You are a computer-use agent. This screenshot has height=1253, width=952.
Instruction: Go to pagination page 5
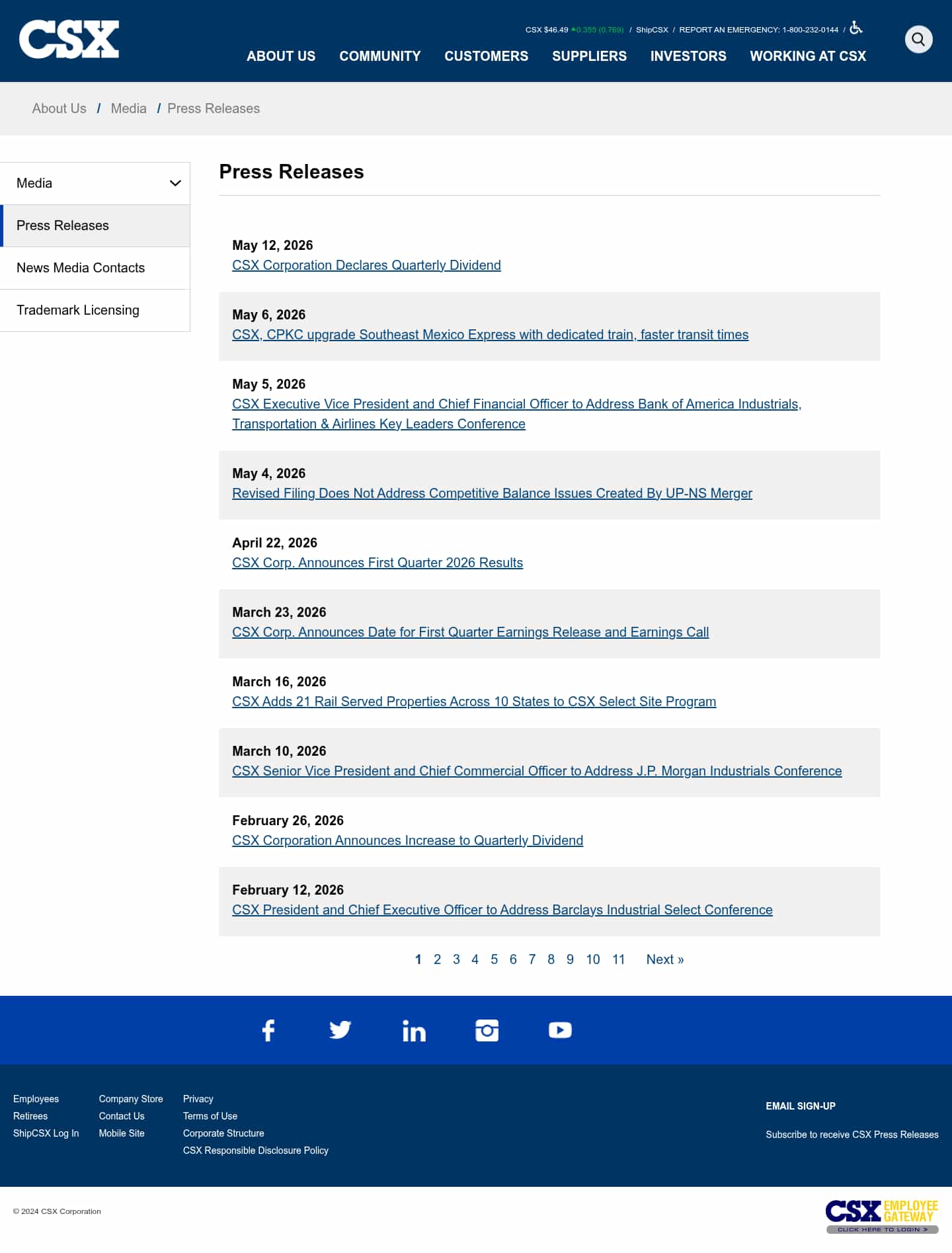[x=494, y=959]
